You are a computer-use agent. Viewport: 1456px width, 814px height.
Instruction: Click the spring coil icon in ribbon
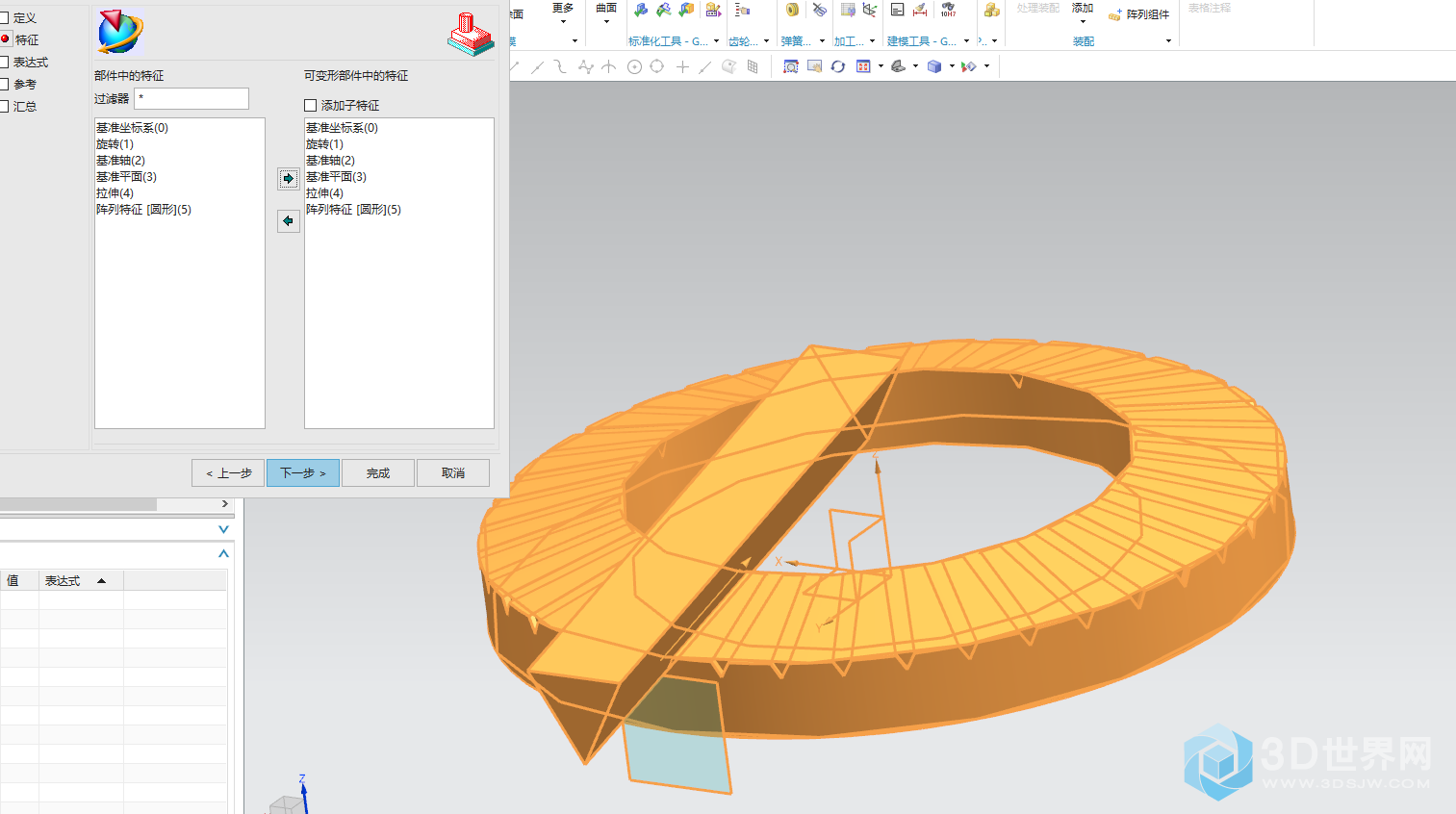coord(792,10)
